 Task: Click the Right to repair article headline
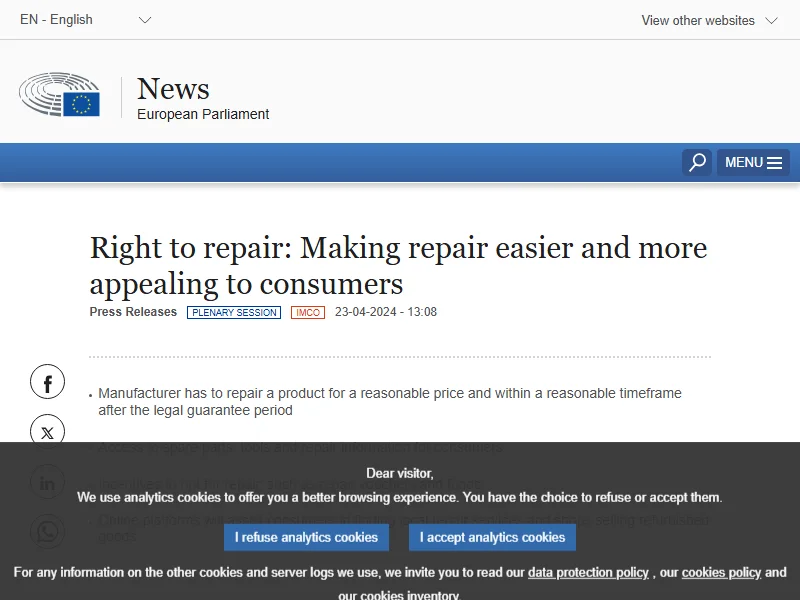[x=398, y=265]
